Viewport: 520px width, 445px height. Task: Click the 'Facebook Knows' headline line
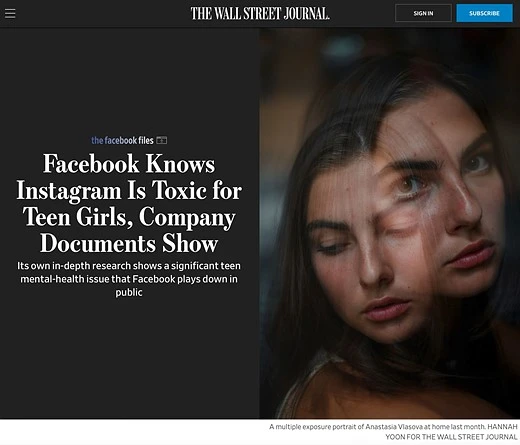click(129, 164)
